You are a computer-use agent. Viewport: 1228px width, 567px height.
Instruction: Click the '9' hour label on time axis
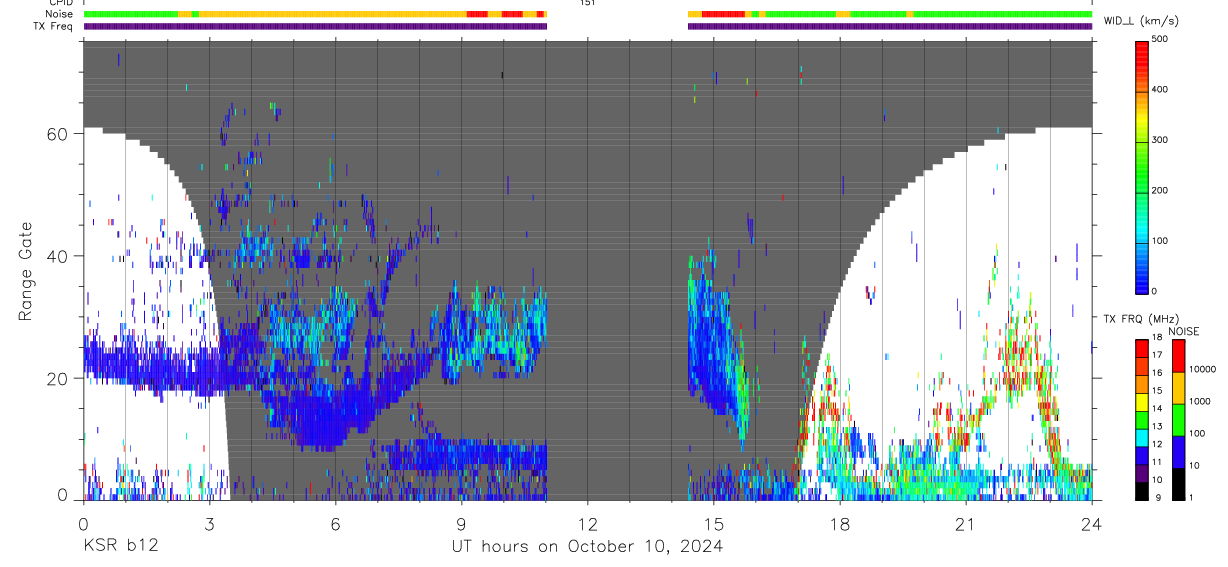(x=462, y=524)
